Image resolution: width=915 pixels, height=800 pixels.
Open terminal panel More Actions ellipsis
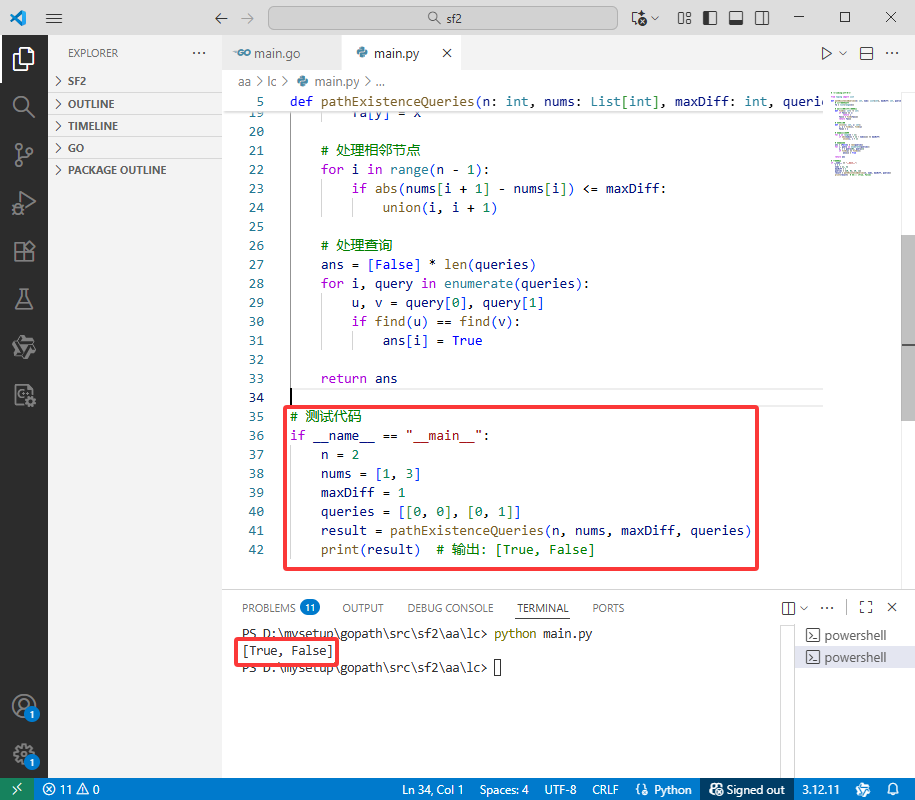click(827, 608)
